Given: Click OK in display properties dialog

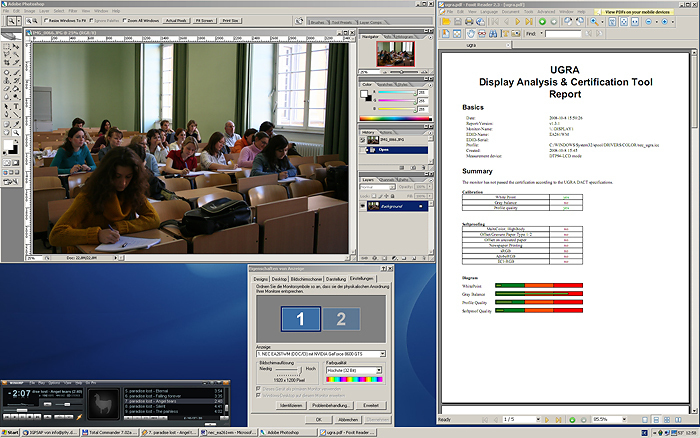Looking at the screenshot, I should (319, 420).
